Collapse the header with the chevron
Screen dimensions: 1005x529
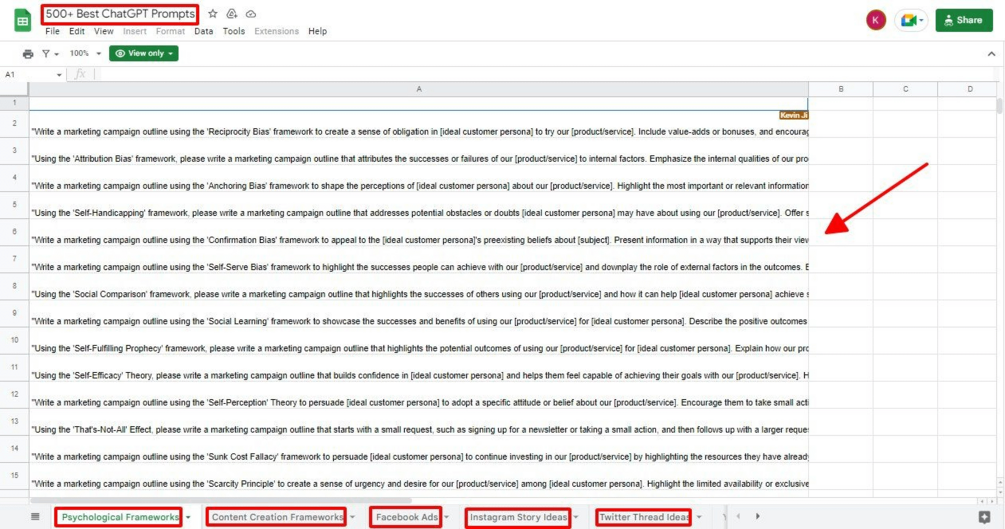click(x=991, y=54)
